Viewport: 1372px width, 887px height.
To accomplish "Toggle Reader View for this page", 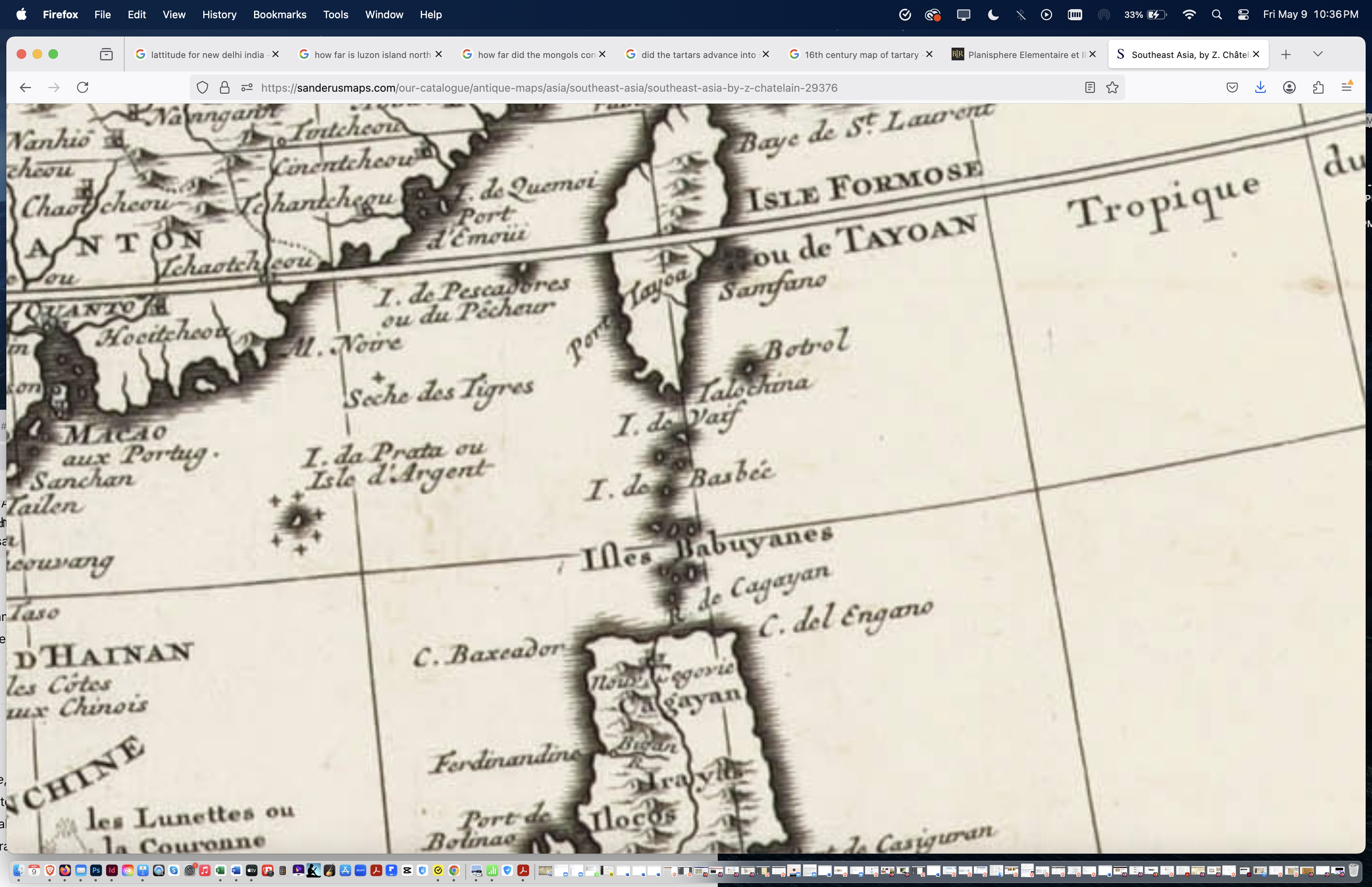I will tap(1090, 87).
